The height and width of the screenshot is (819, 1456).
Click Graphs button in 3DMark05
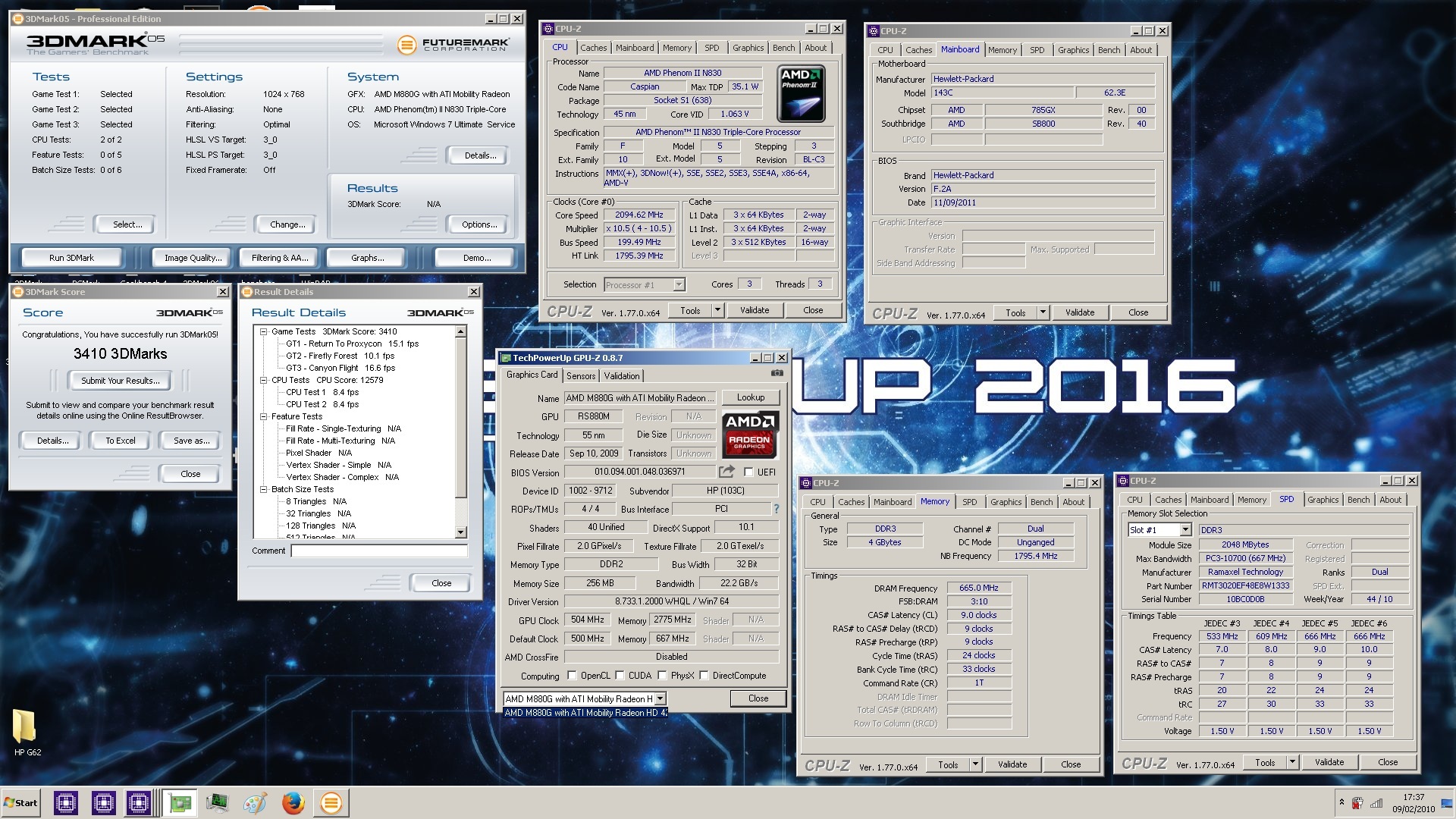pyautogui.click(x=367, y=258)
